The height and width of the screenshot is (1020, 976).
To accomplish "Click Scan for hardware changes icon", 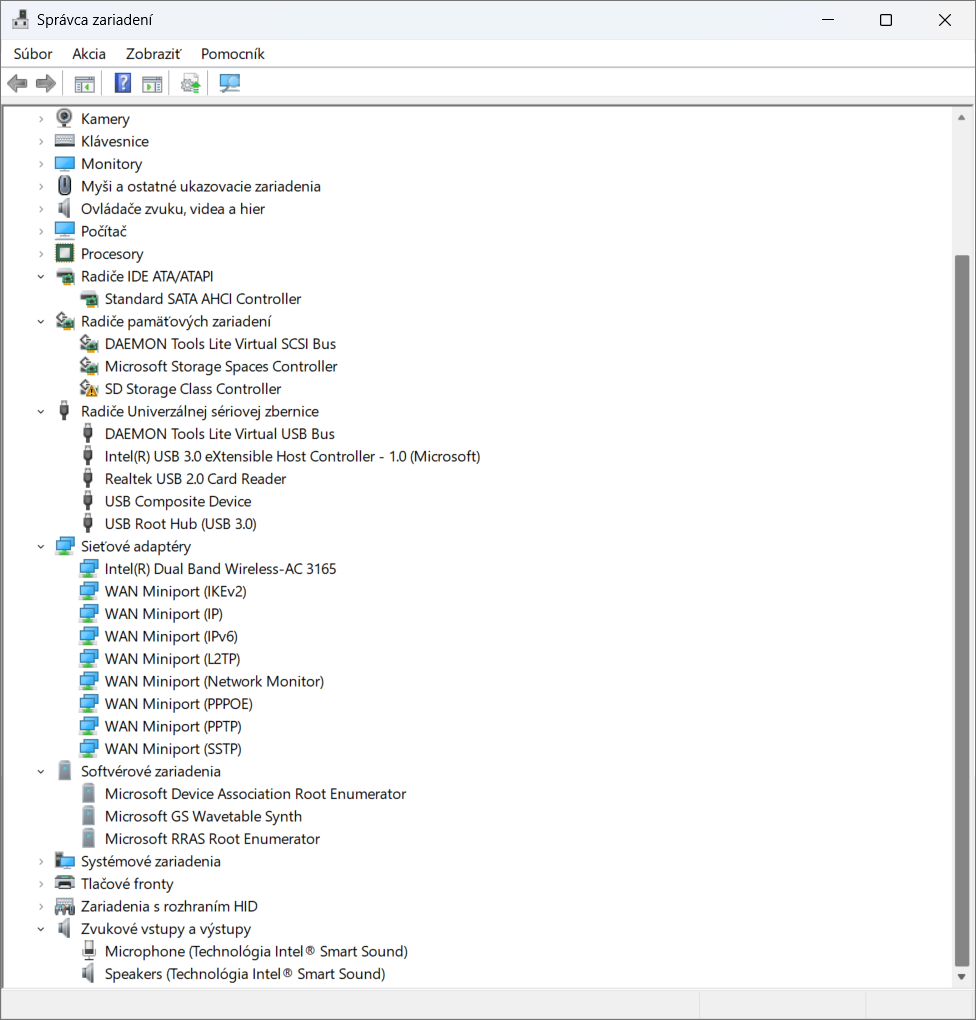I will 230,84.
